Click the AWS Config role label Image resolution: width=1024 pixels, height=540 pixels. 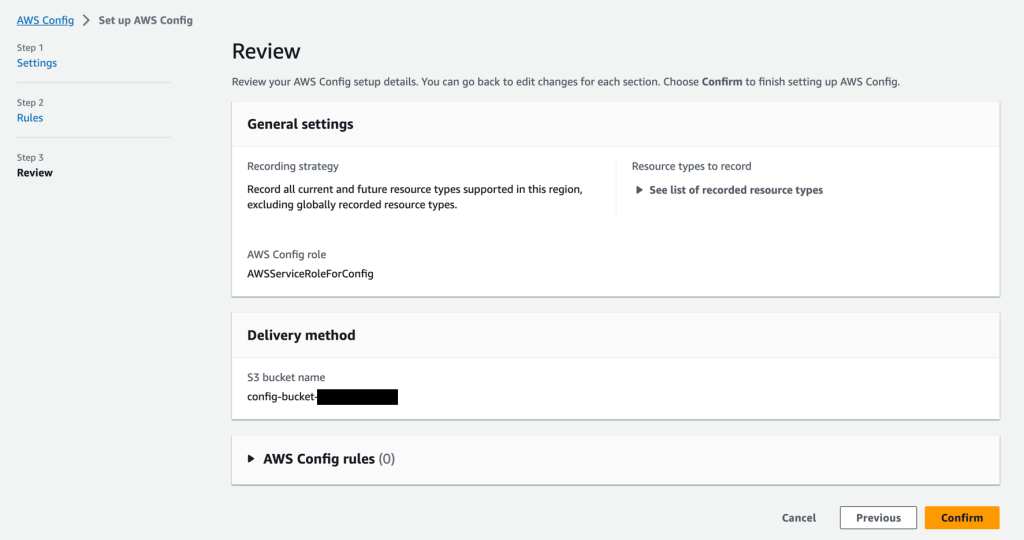[x=286, y=254]
